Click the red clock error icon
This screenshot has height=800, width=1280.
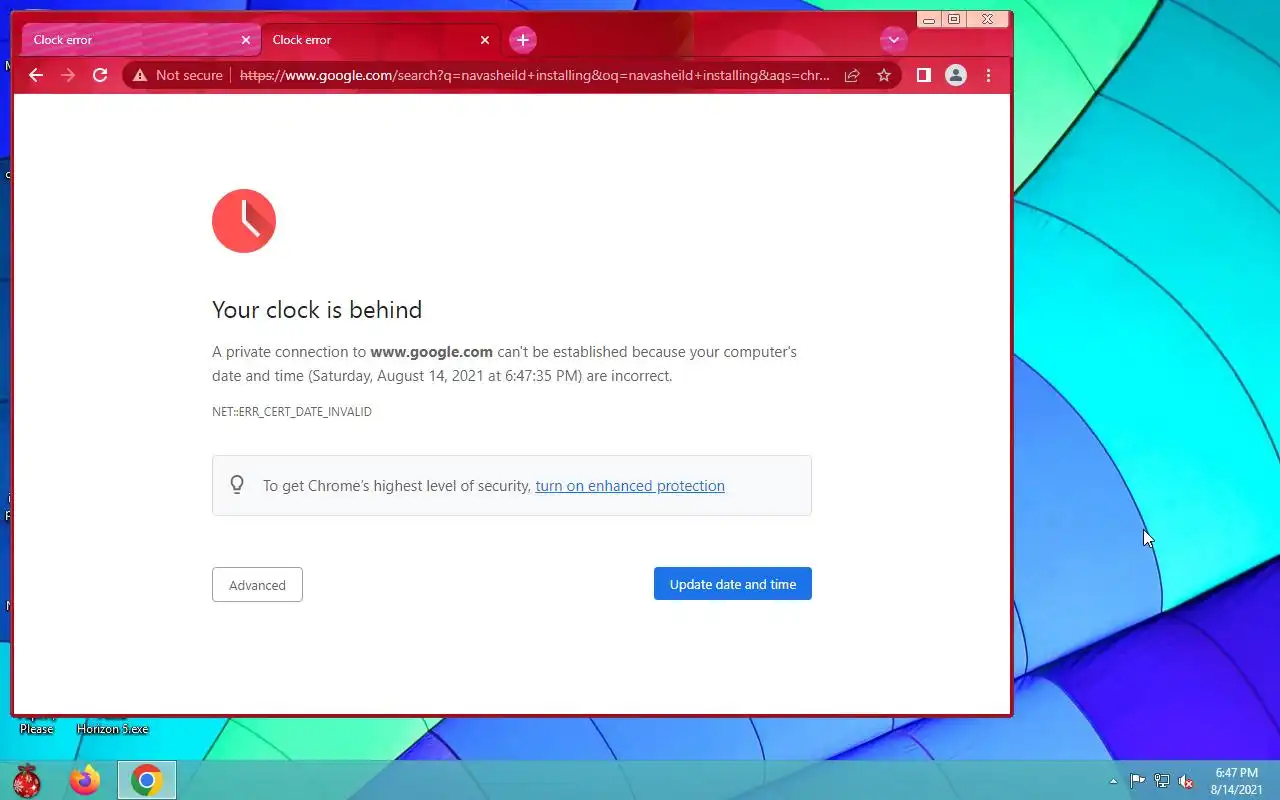244,221
